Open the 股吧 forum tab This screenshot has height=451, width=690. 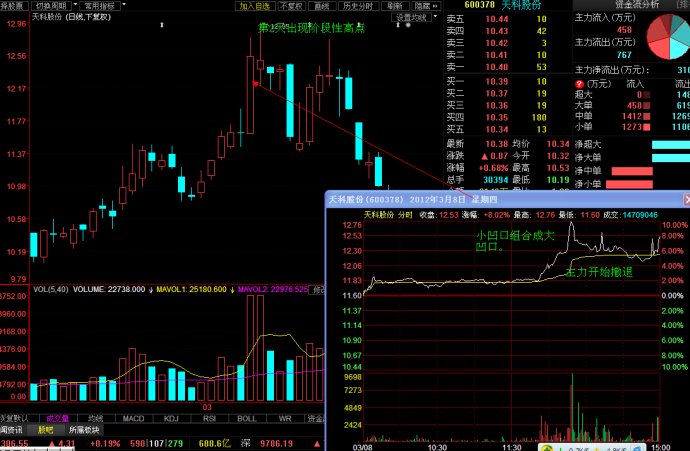coord(45,430)
